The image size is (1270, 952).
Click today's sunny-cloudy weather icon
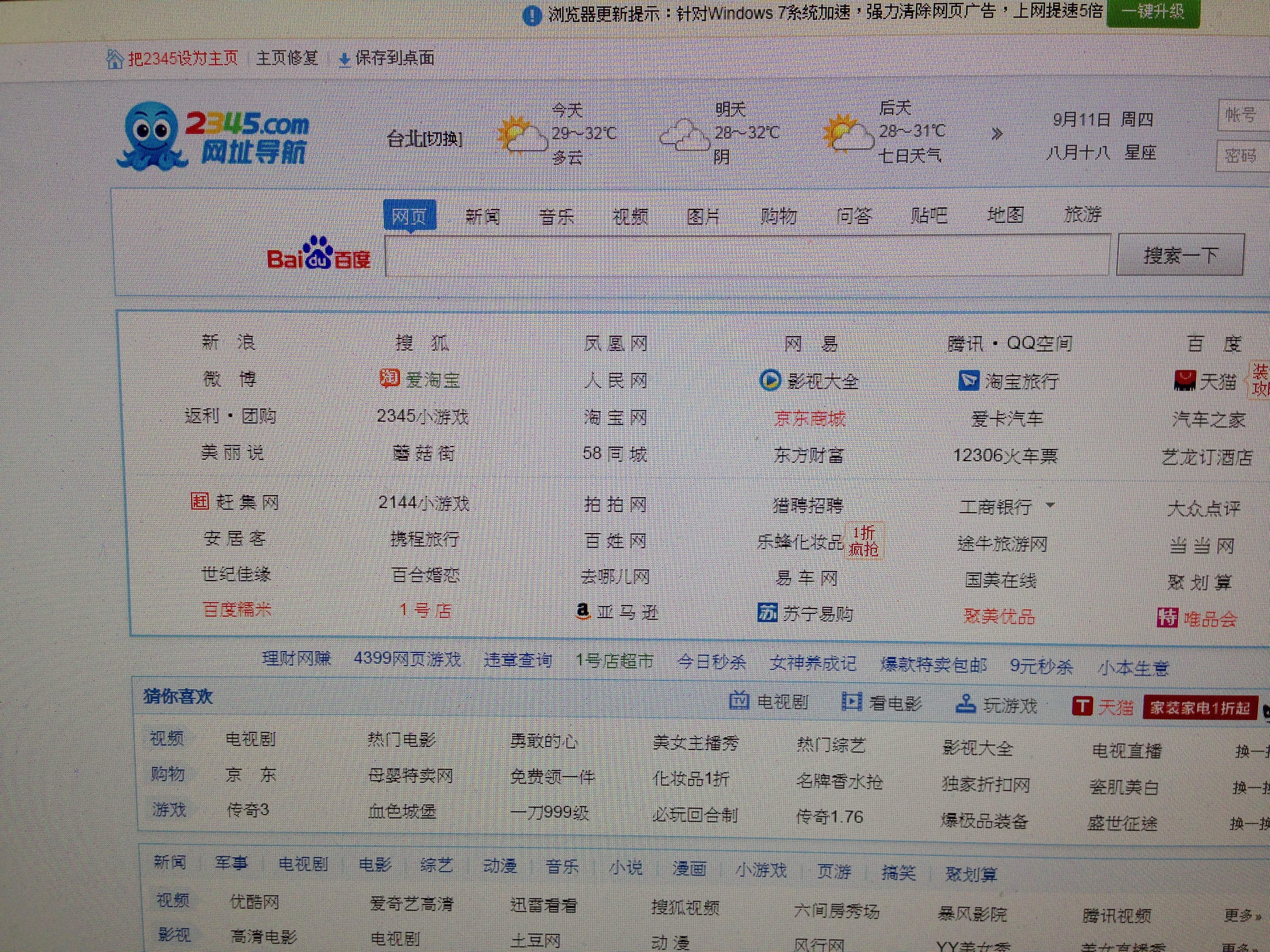[521, 134]
